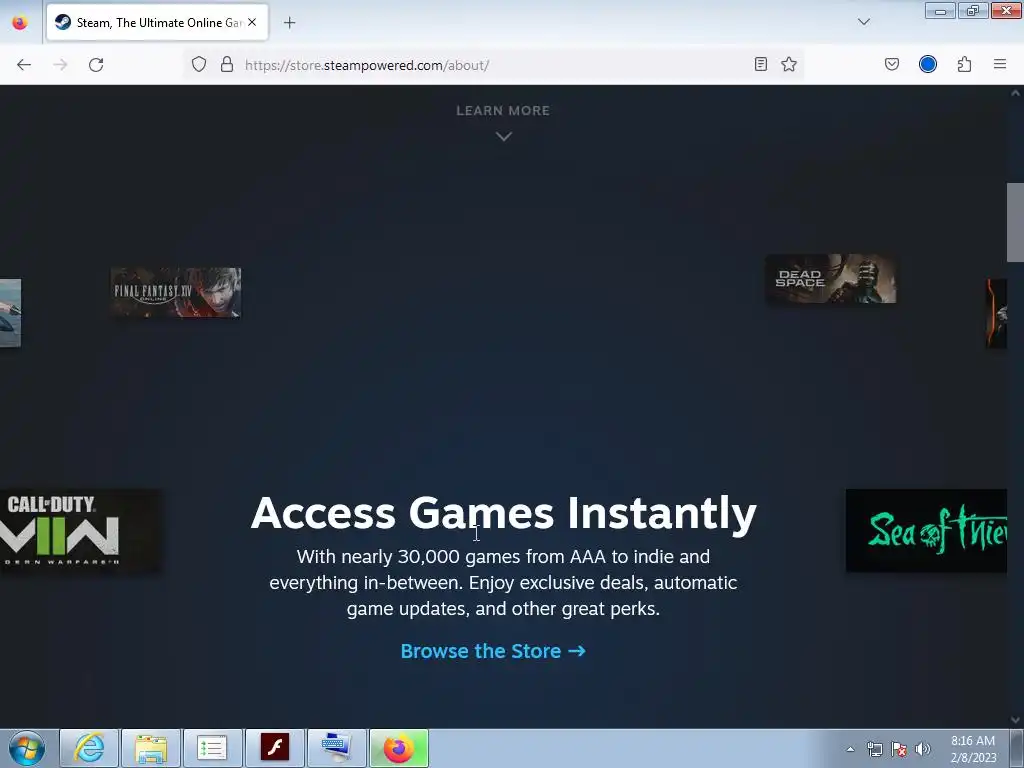
Task: Click the taskbar clock showing 8:16 AM
Action: pyautogui.click(x=973, y=748)
